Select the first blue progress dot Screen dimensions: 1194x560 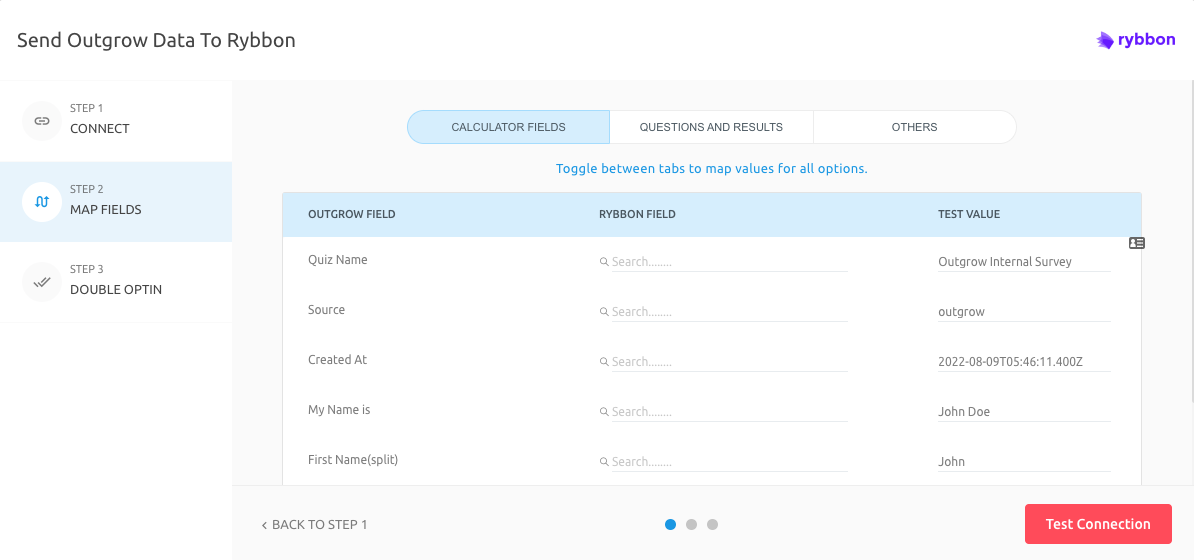[x=670, y=524]
